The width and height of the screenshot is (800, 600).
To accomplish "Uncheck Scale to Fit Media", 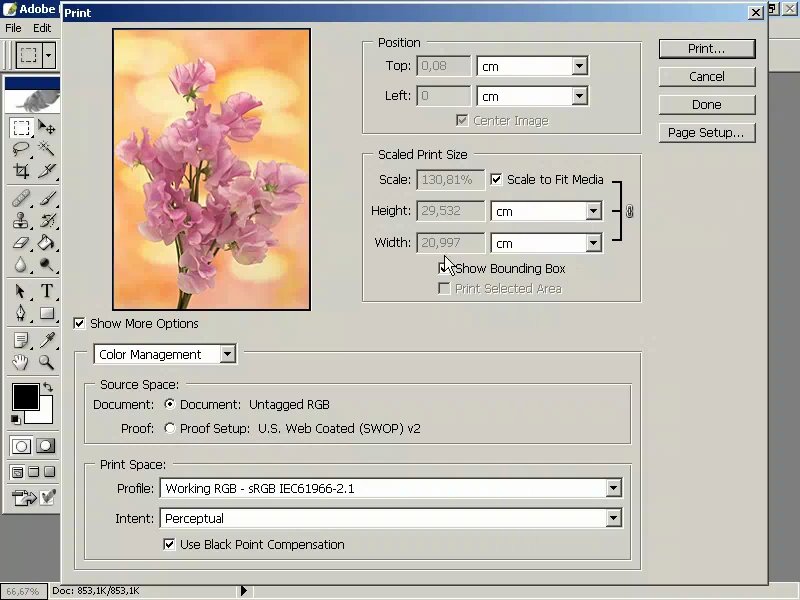I will click(x=496, y=180).
